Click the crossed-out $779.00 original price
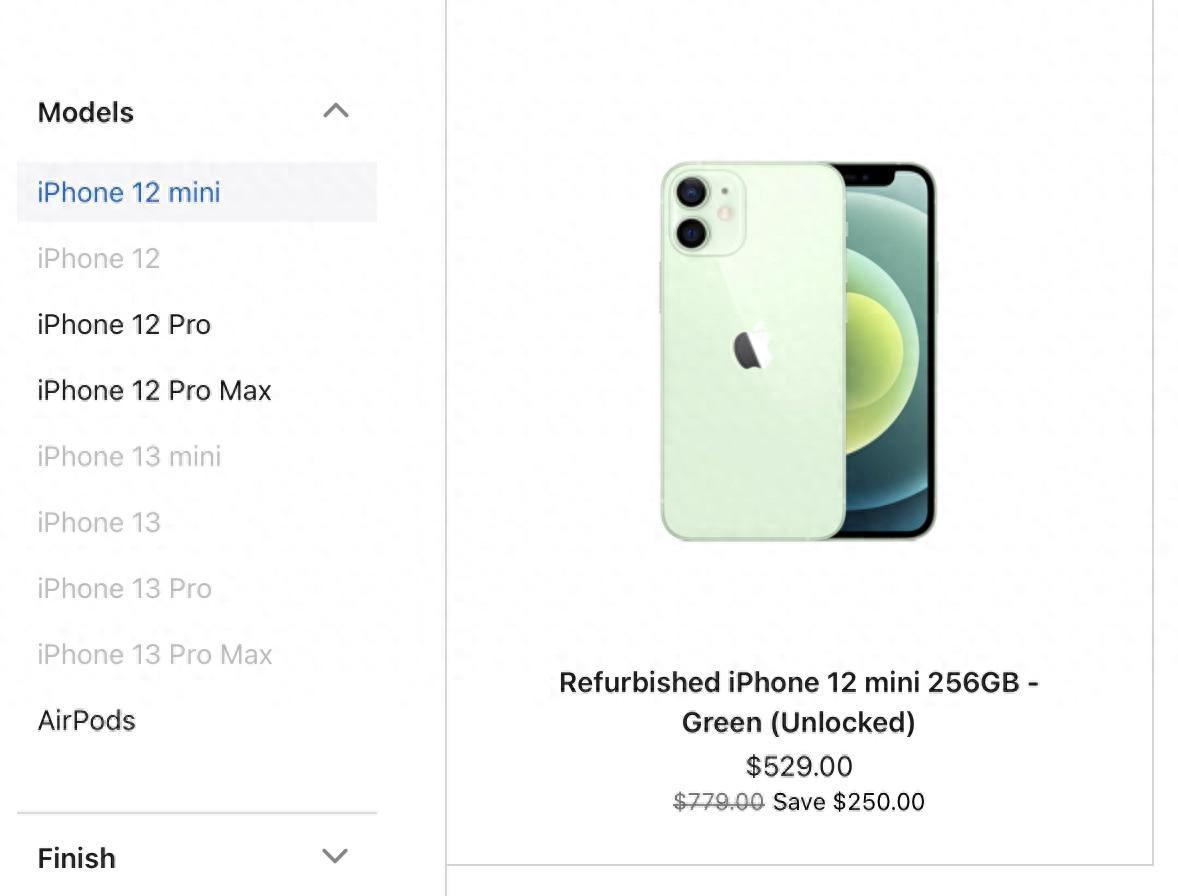 719,801
